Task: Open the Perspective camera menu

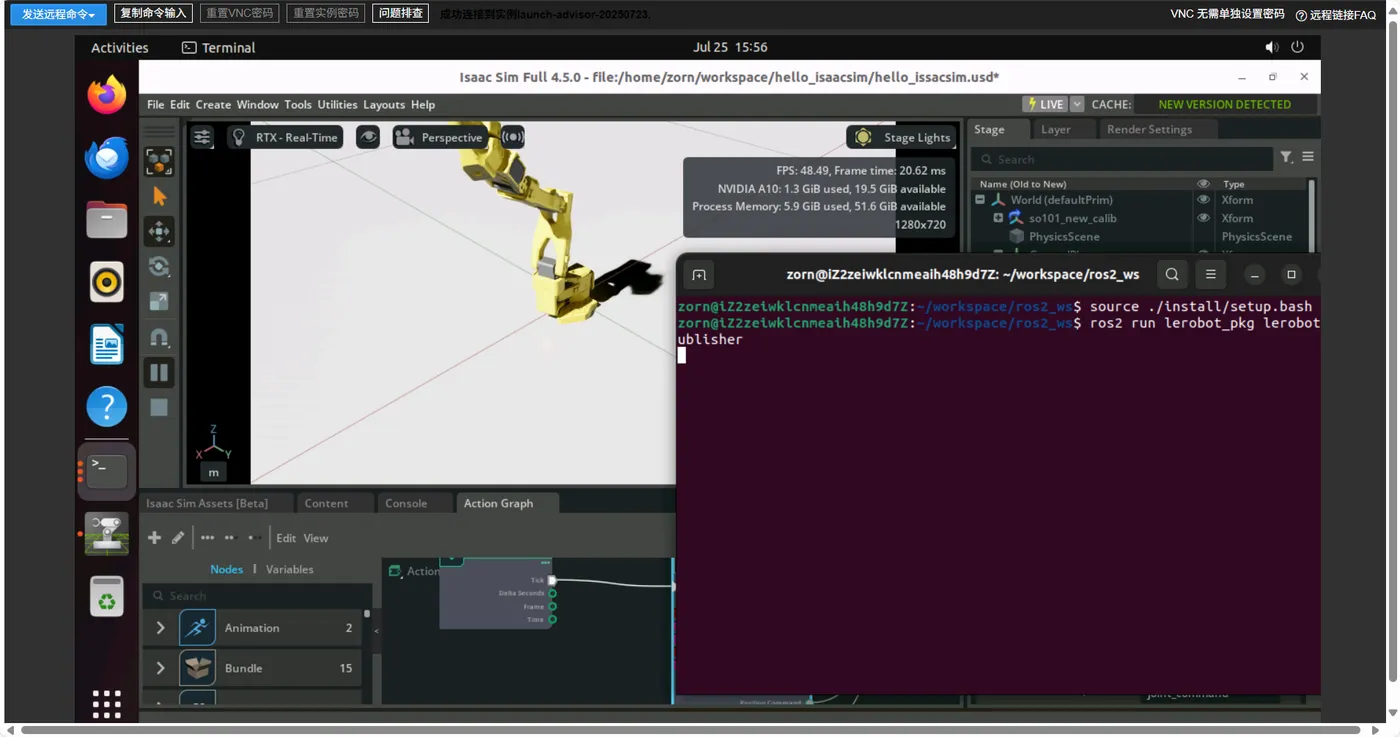Action: tap(439, 137)
